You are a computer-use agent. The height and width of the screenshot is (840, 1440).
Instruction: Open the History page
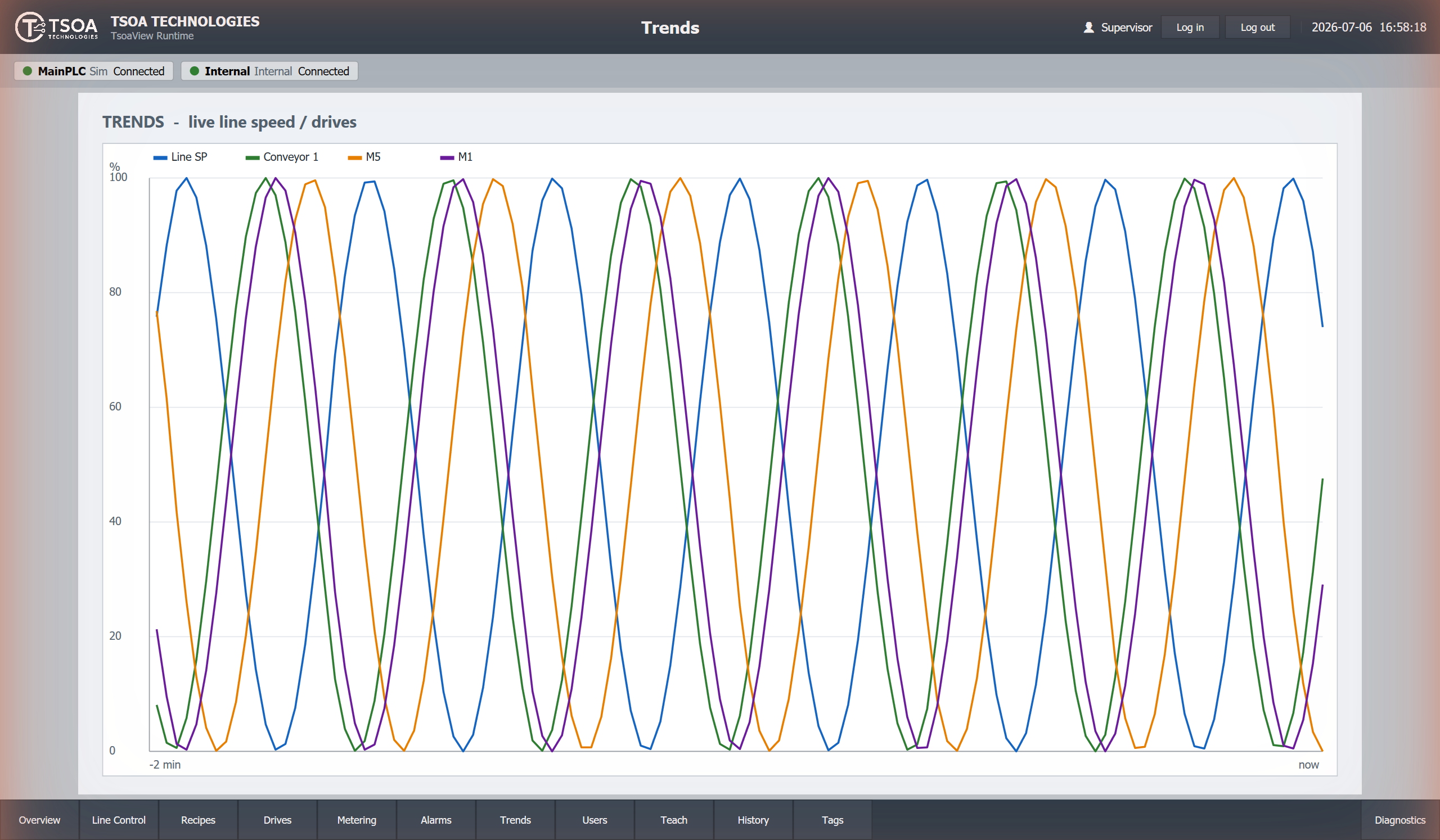pos(753,820)
